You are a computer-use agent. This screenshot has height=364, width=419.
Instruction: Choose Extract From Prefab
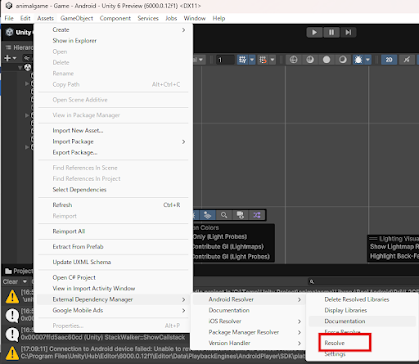[x=113, y=247]
